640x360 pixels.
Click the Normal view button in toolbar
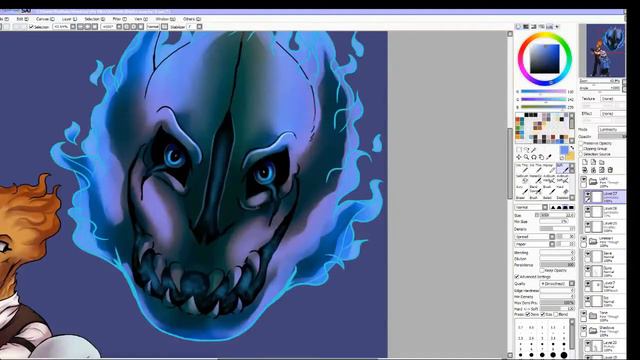(x=153, y=27)
